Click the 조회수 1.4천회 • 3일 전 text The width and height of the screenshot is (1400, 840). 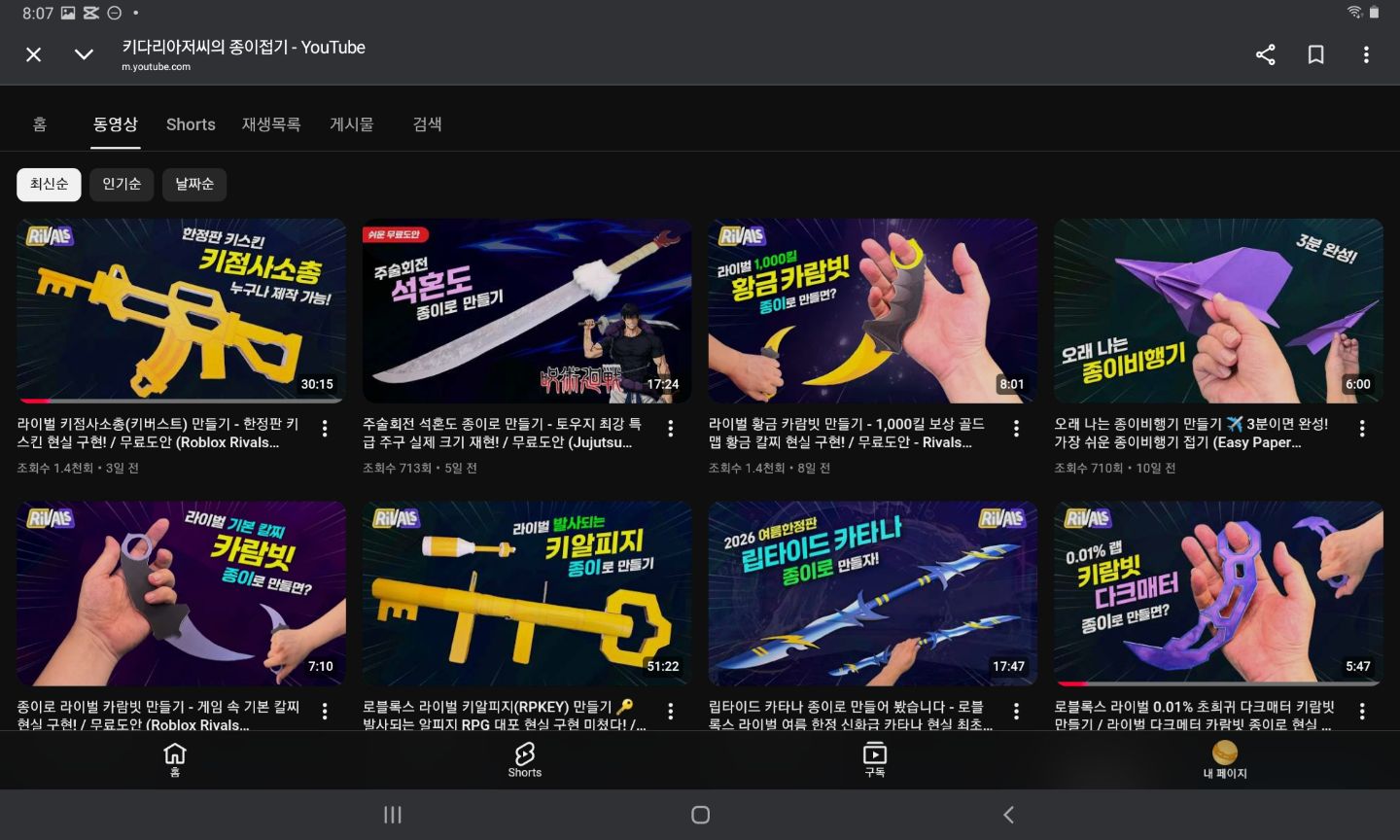pos(78,469)
